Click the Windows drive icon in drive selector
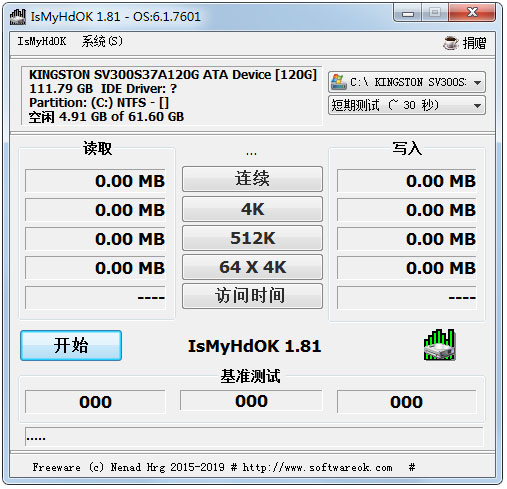Image resolution: width=507 pixels, height=489 pixels. (x=338, y=82)
